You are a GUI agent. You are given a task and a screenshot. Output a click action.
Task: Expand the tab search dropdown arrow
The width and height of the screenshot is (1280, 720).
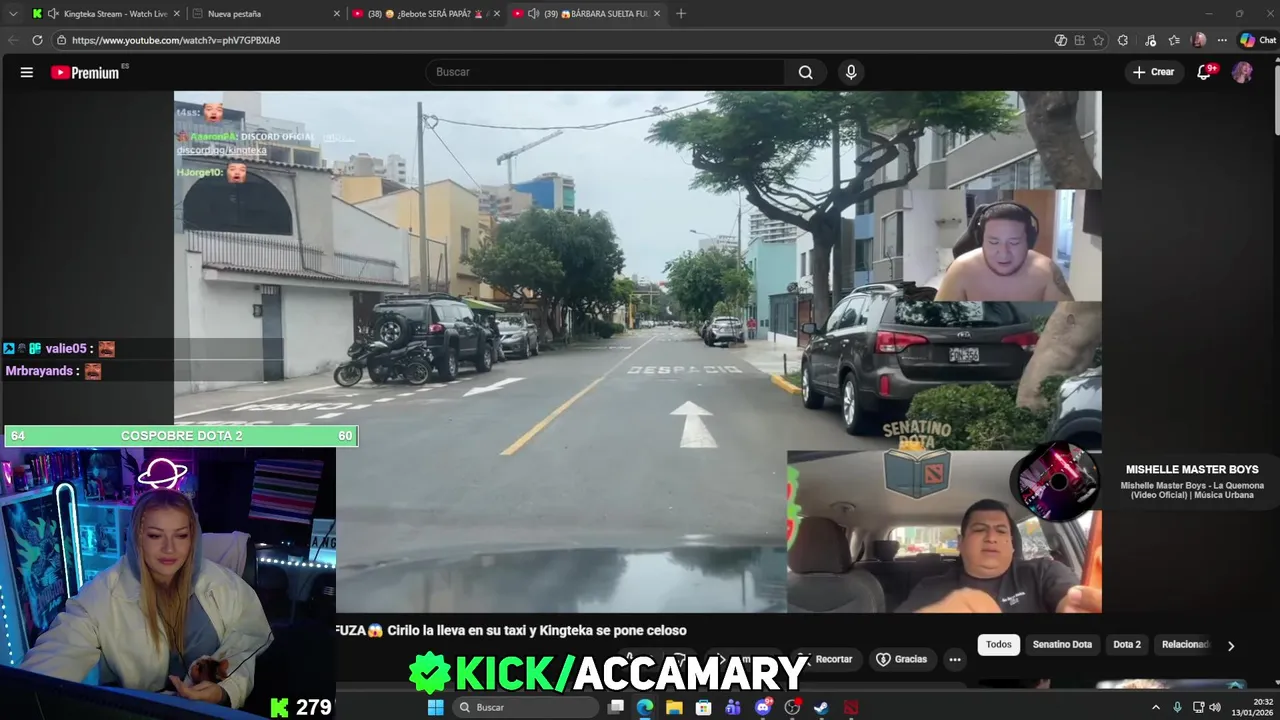tap(13, 14)
